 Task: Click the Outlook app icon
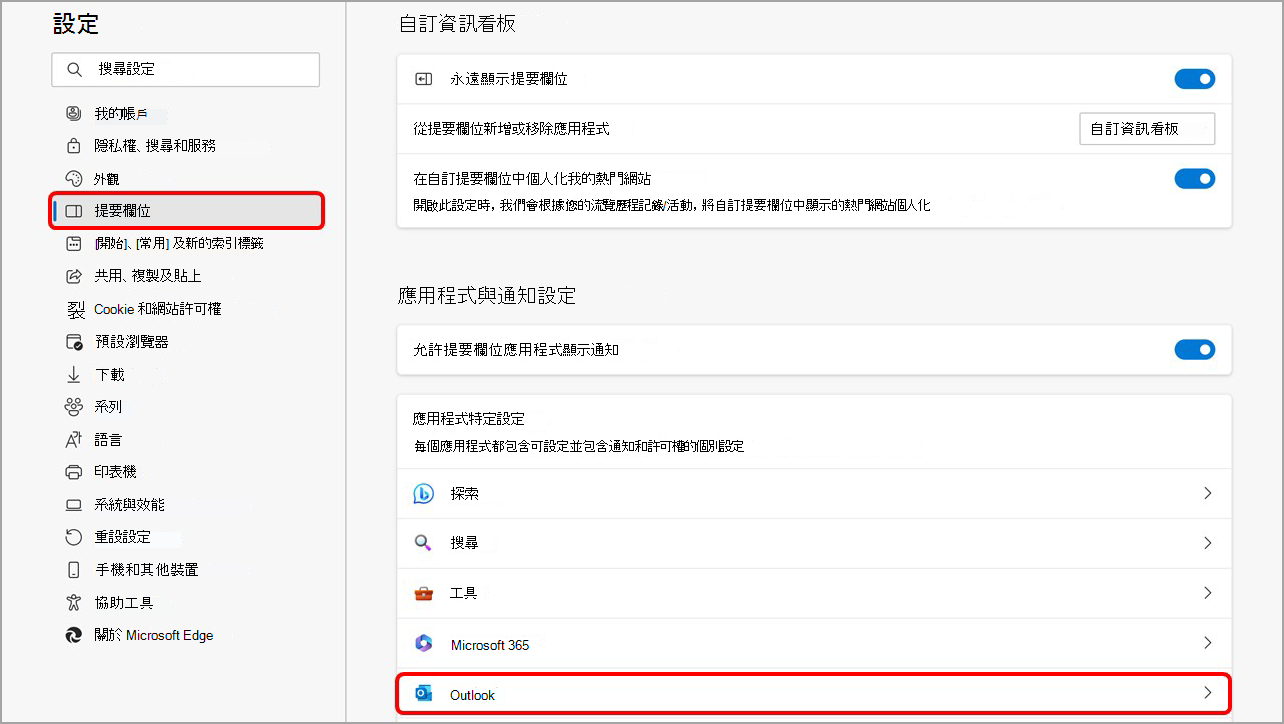[x=424, y=694]
